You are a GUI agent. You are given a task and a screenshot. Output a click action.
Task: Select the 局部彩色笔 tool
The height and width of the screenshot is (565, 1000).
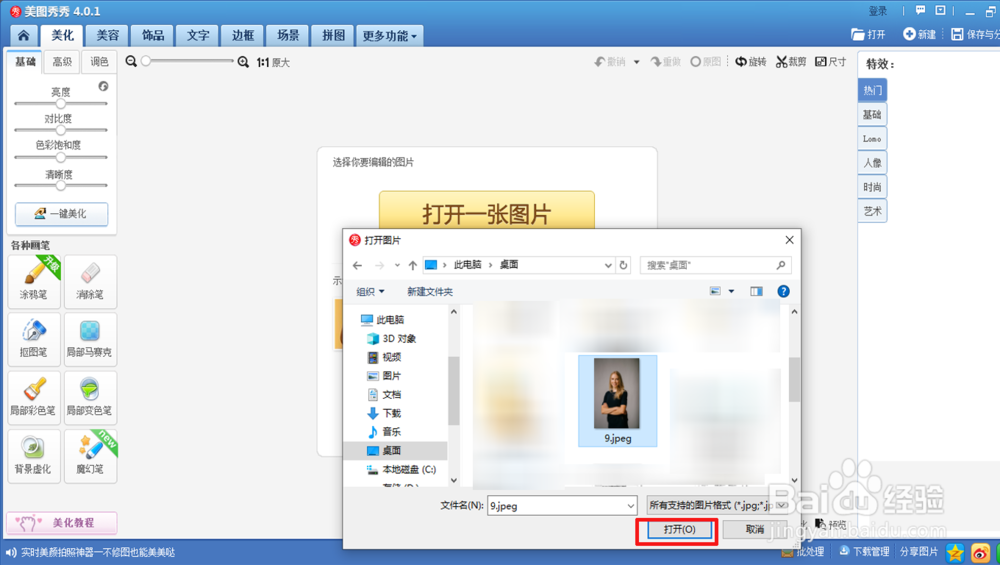[34, 397]
